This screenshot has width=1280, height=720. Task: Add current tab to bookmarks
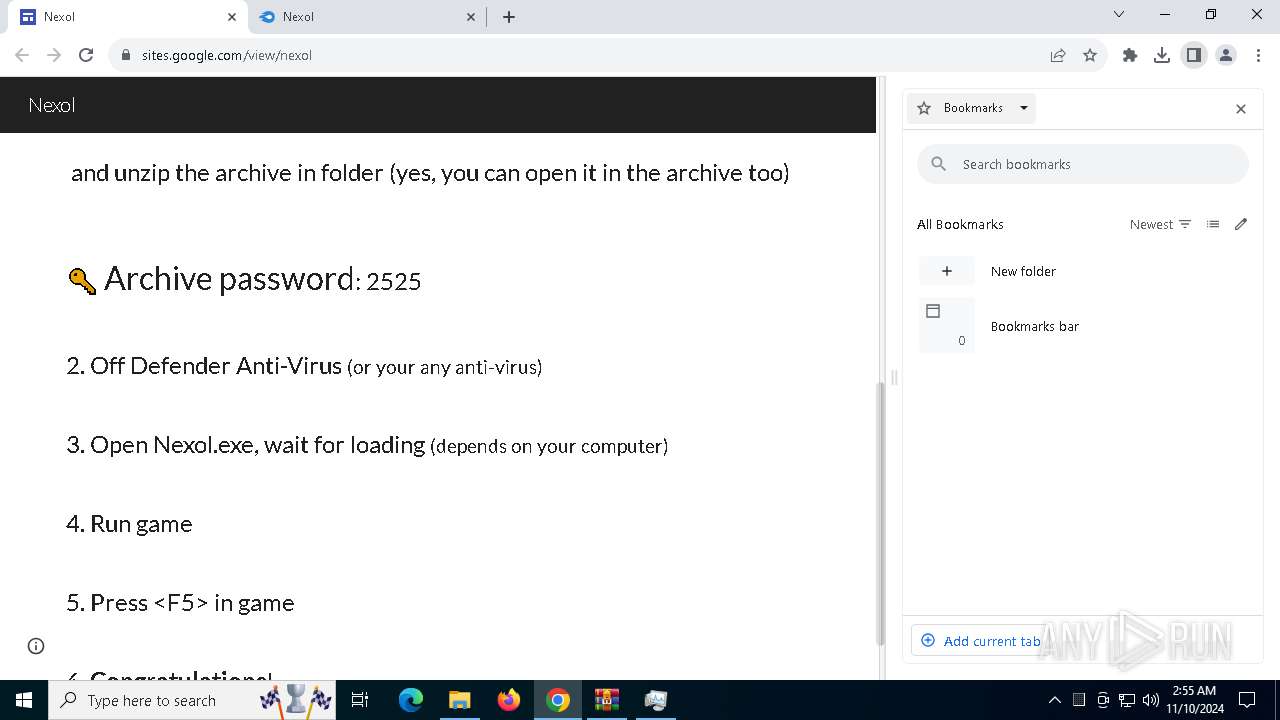pos(981,641)
